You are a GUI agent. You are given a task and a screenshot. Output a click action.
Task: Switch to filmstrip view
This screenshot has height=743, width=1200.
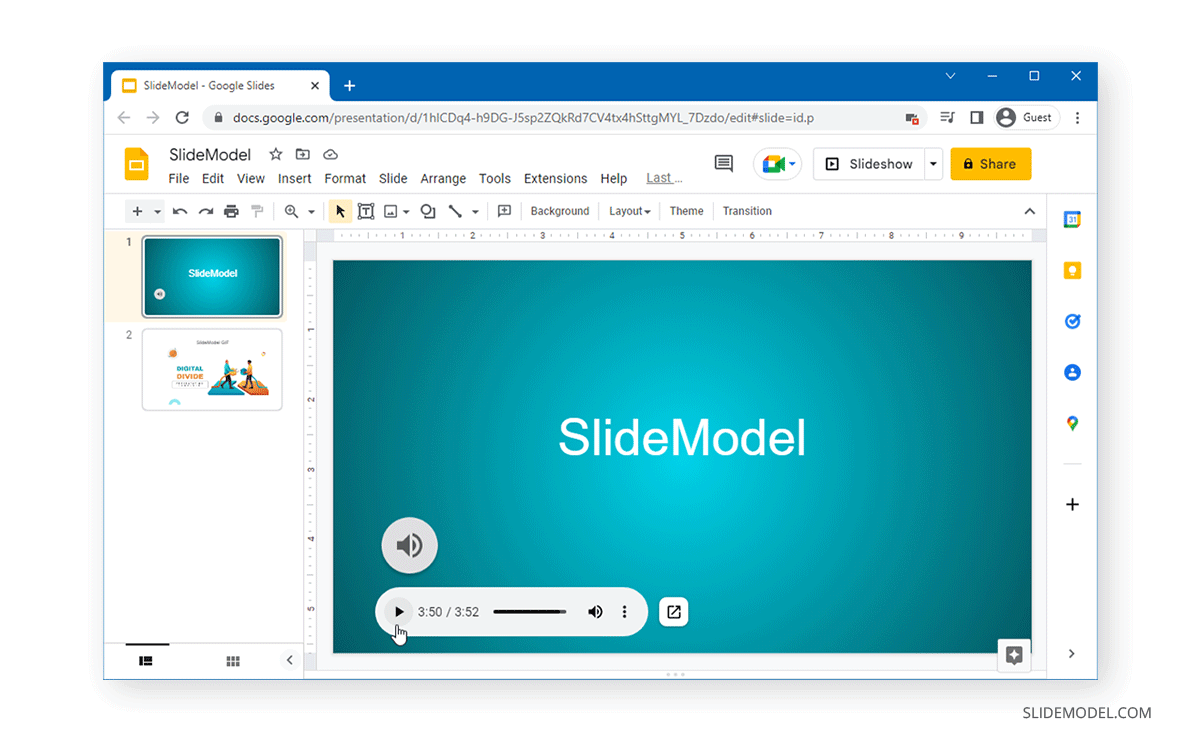click(146, 661)
